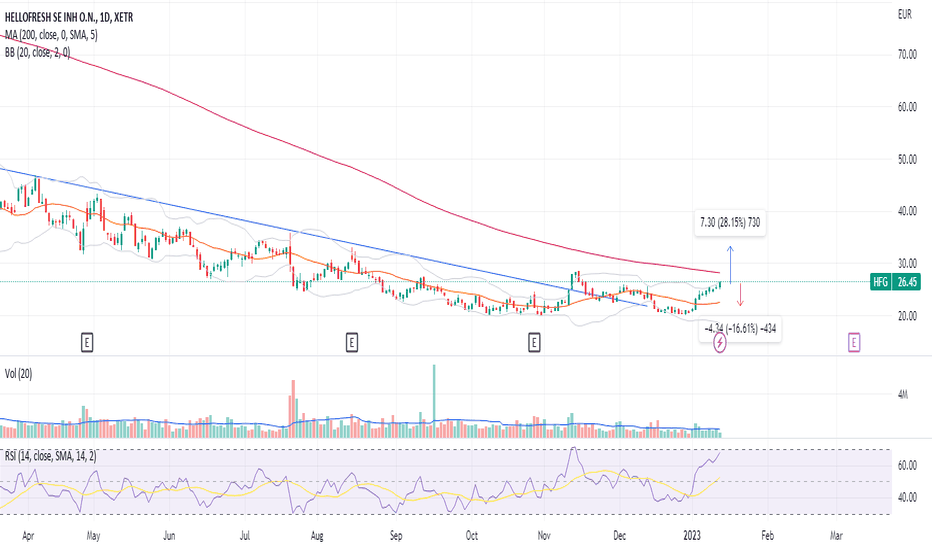Click the red downward stop arrow

click(740, 295)
